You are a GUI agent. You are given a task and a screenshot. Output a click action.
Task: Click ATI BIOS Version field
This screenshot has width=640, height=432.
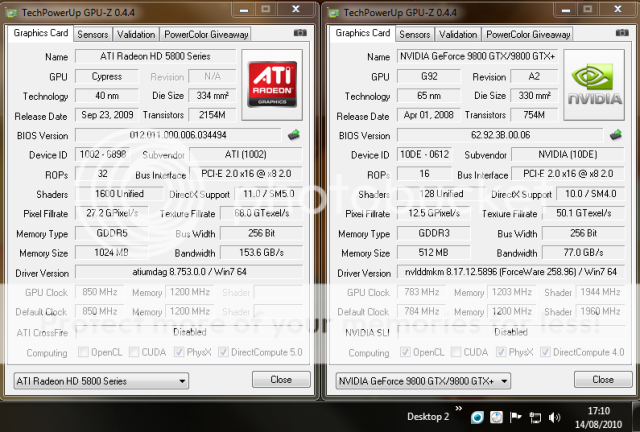click(178, 135)
